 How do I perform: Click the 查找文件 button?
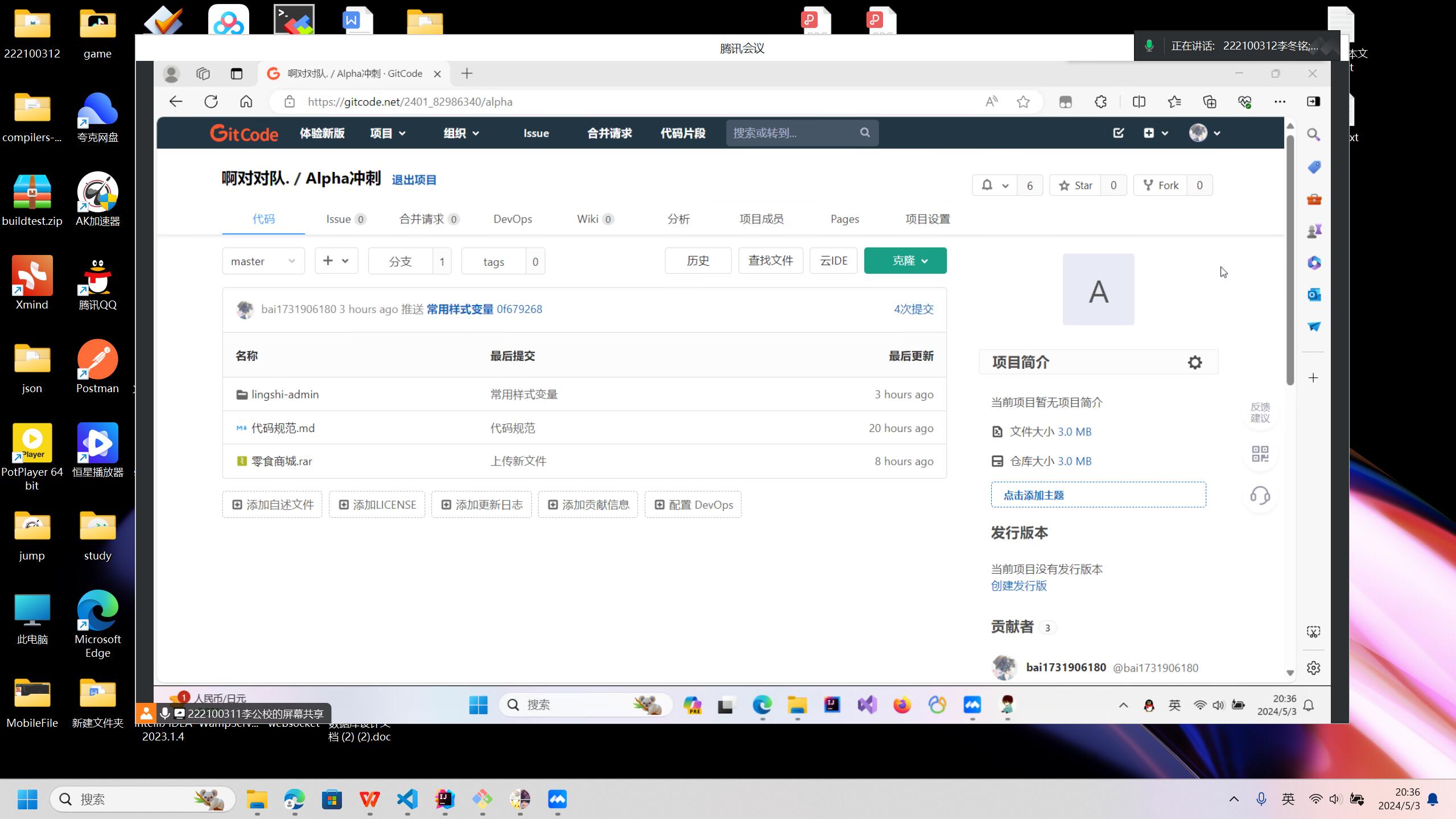coord(770,261)
